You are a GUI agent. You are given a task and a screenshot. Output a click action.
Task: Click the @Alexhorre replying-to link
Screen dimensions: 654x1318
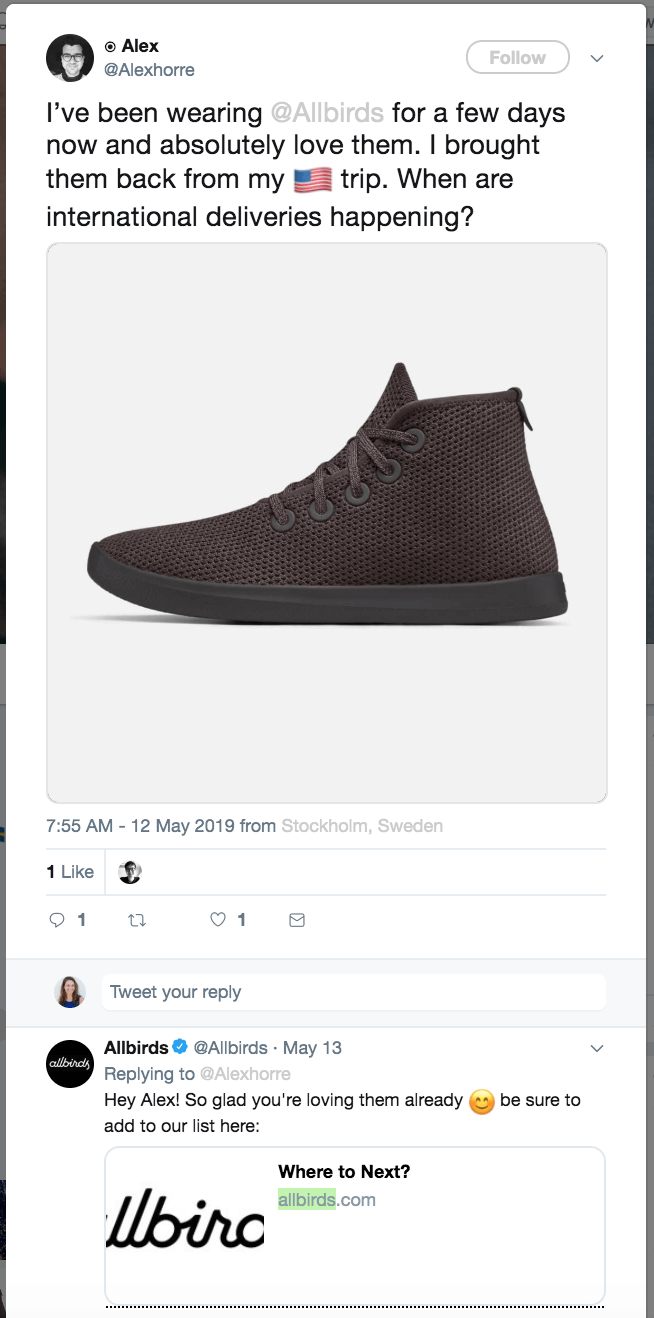(245, 1074)
